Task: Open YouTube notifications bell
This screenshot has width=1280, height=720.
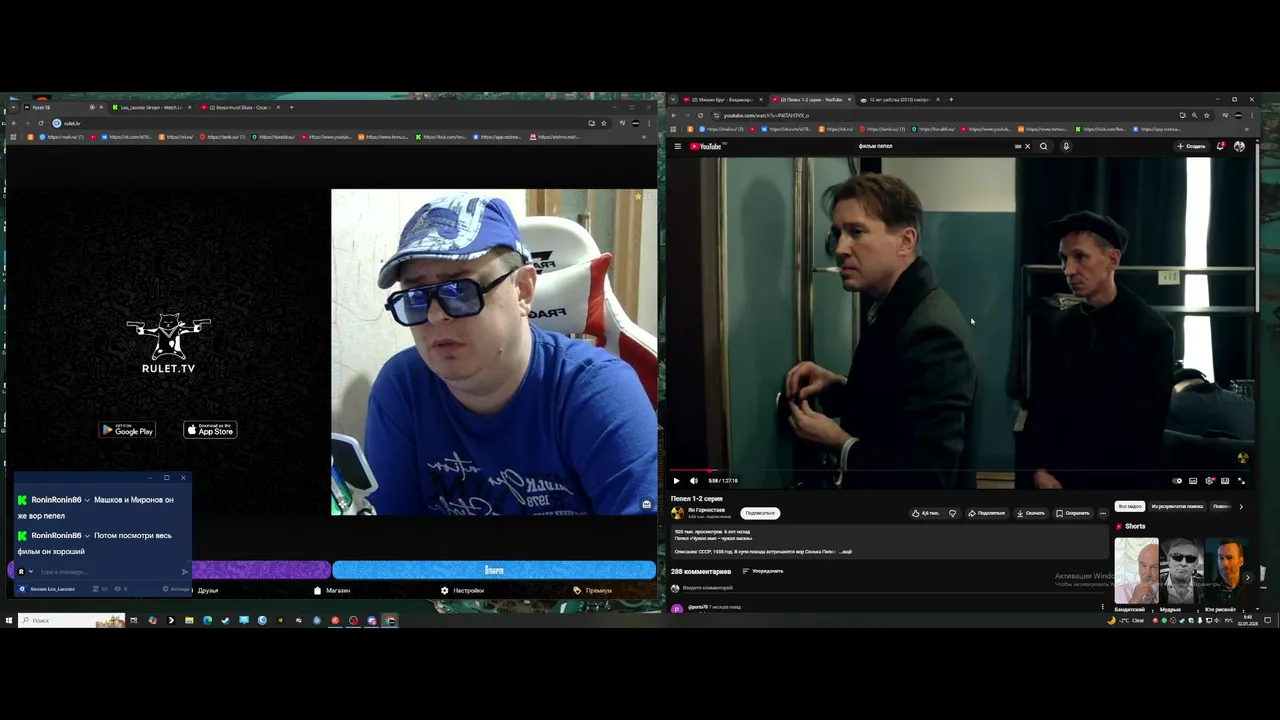Action: pos(1221,146)
